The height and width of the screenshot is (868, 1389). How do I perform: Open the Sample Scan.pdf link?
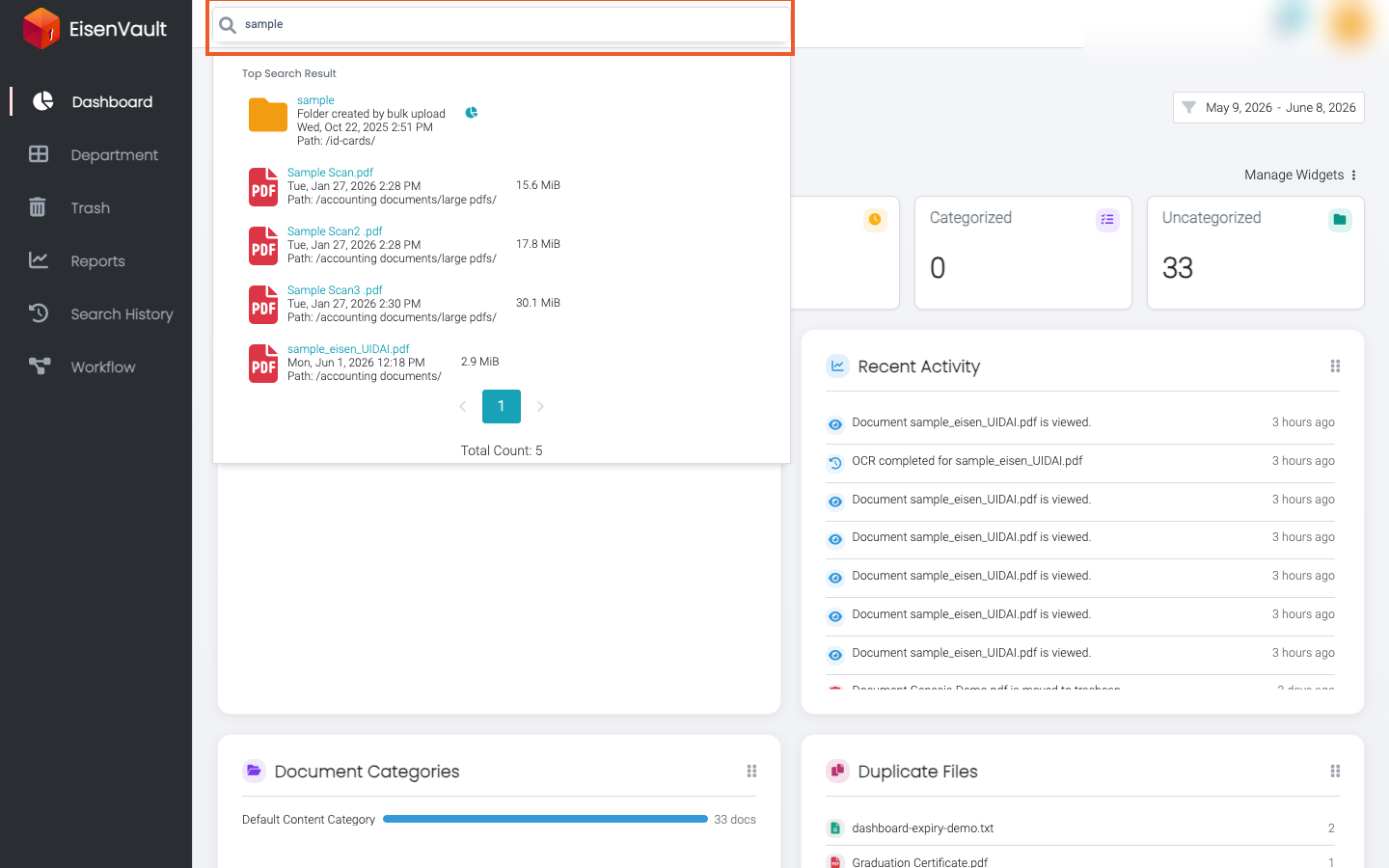(x=330, y=173)
